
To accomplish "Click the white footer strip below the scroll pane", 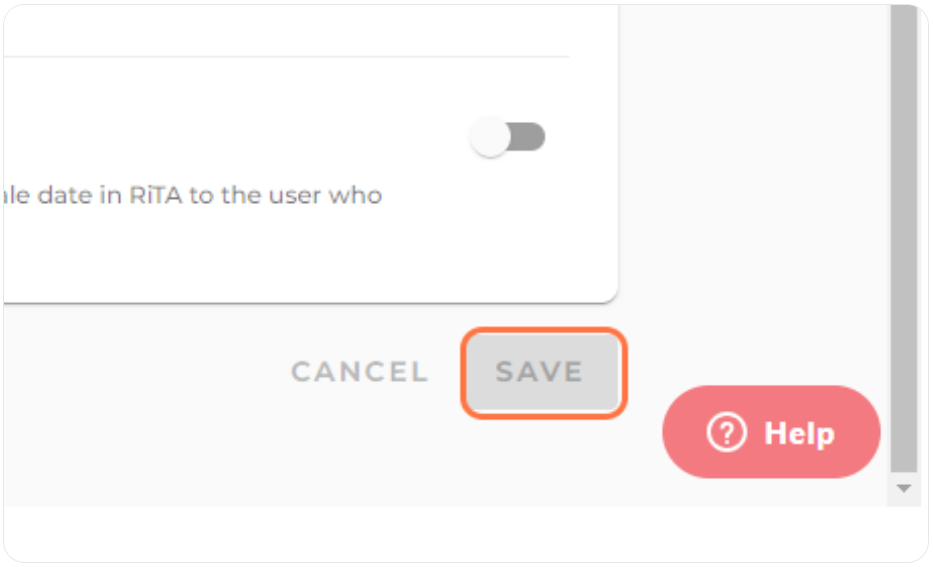I will coord(464,534).
